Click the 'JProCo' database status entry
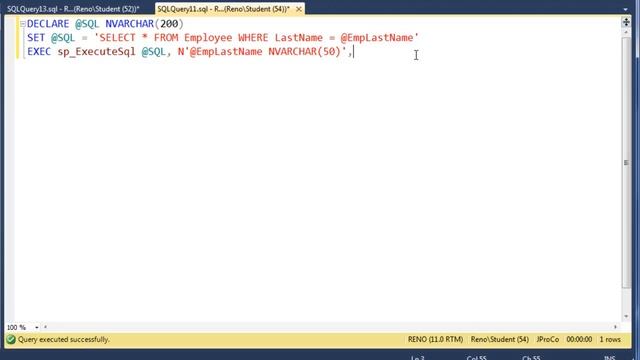640x360 pixels. point(547,340)
